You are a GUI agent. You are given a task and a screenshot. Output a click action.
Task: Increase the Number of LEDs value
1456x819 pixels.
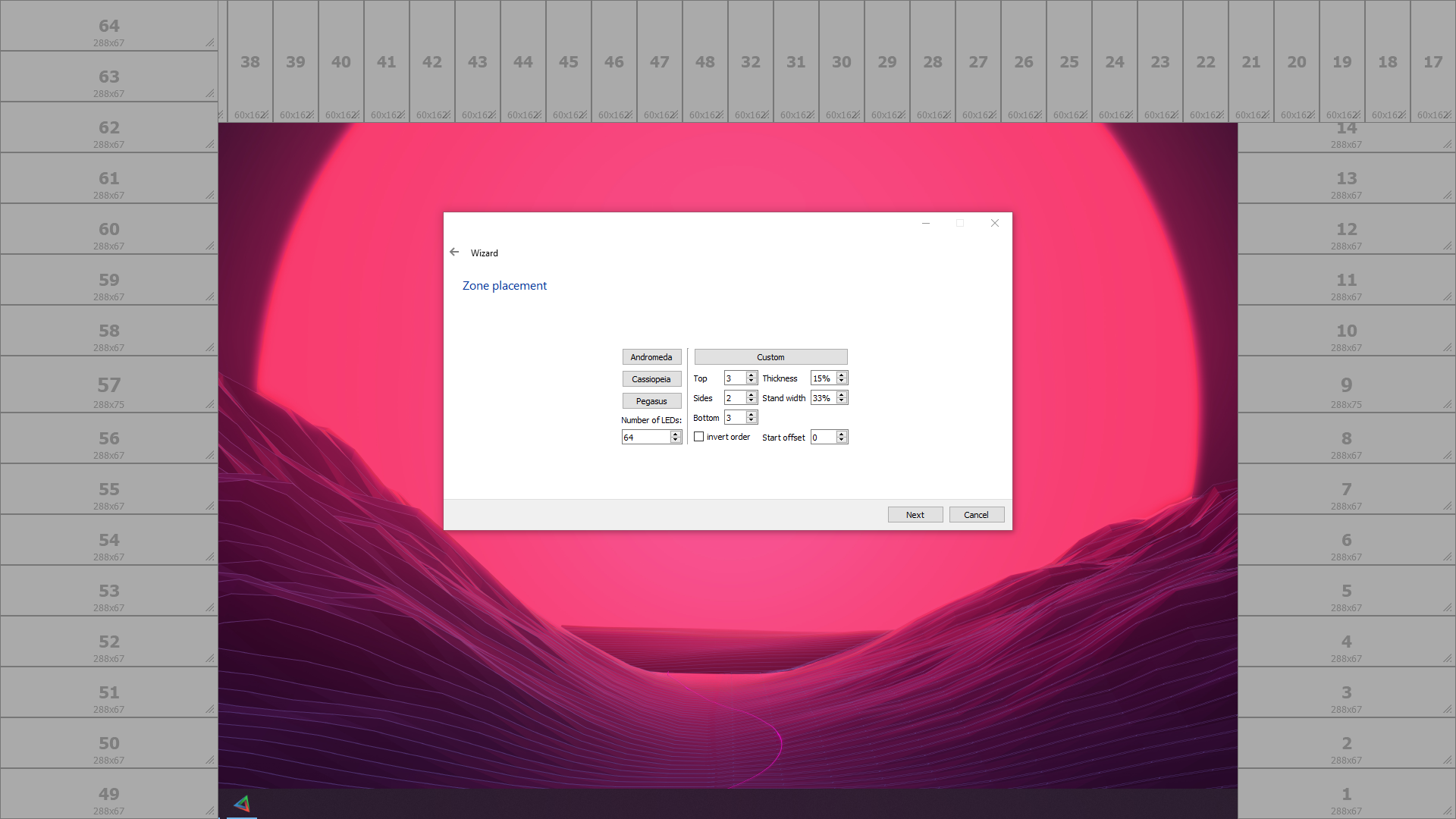click(676, 434)
